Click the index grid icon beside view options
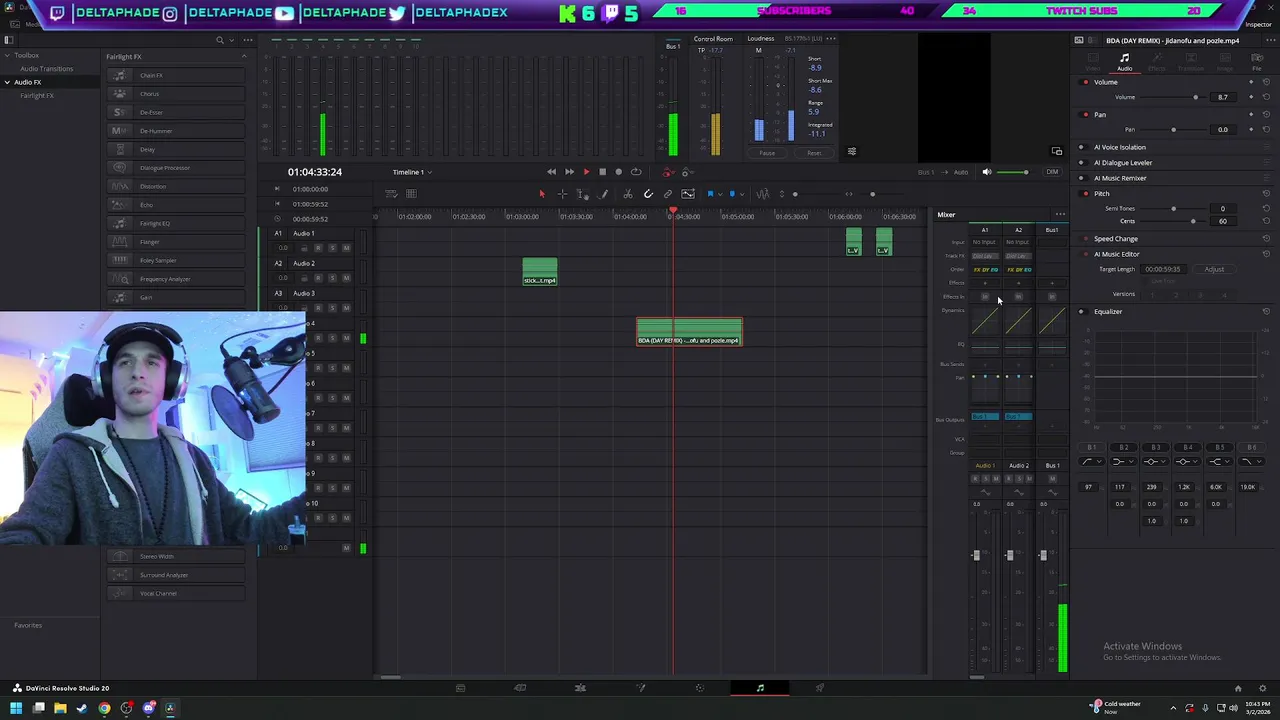The width and height of the screenshot is (1280, 720). (x=411, y=194)
